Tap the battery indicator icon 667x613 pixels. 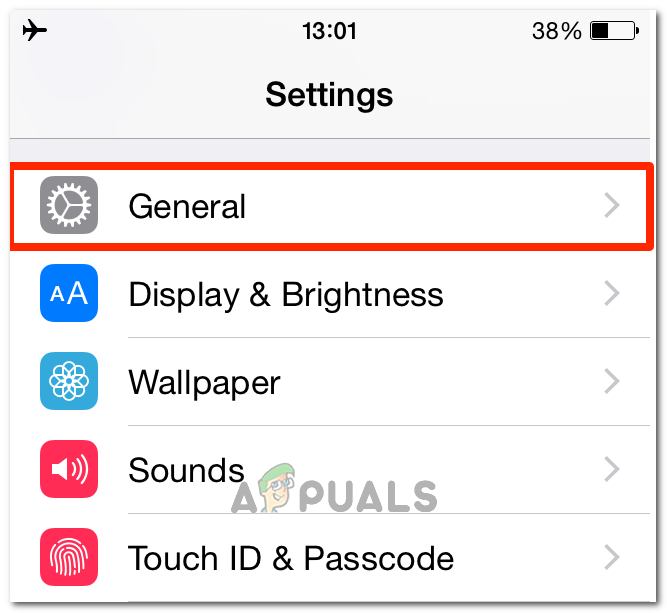tap(614, 31)
